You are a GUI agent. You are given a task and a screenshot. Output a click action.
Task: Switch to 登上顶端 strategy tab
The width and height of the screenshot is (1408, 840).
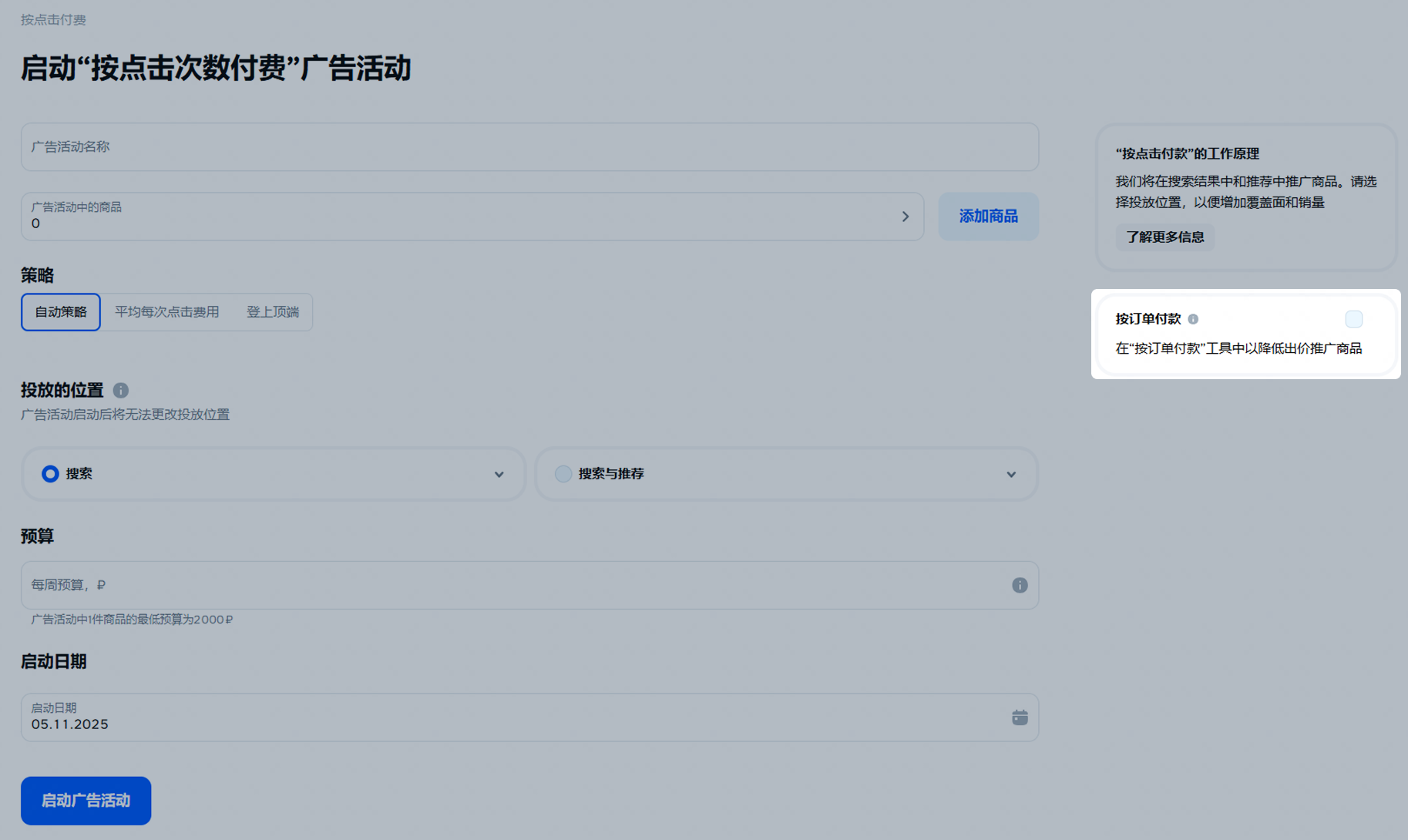point(272,312)
